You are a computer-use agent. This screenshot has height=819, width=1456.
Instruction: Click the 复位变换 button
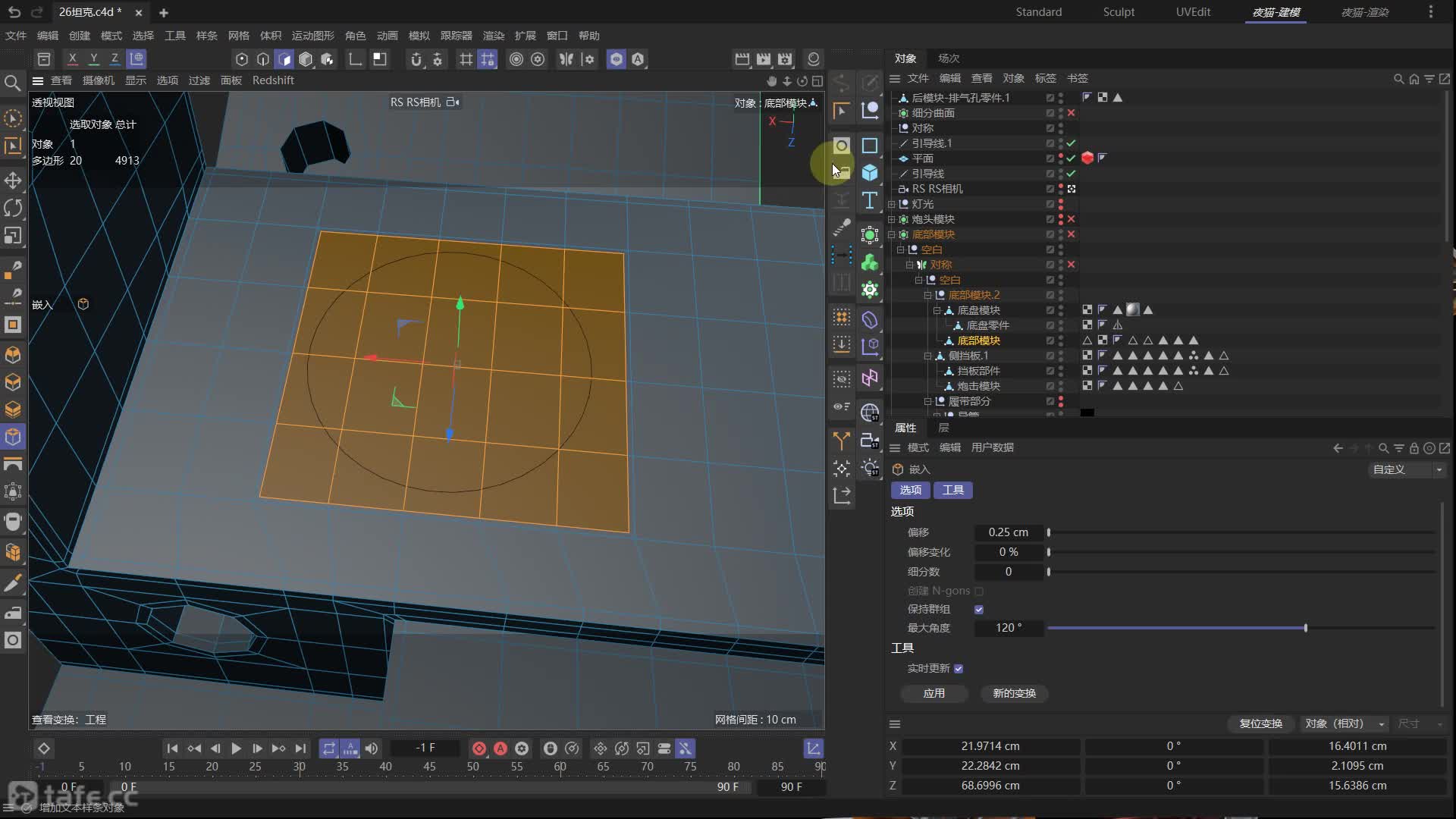(1260, 724)
